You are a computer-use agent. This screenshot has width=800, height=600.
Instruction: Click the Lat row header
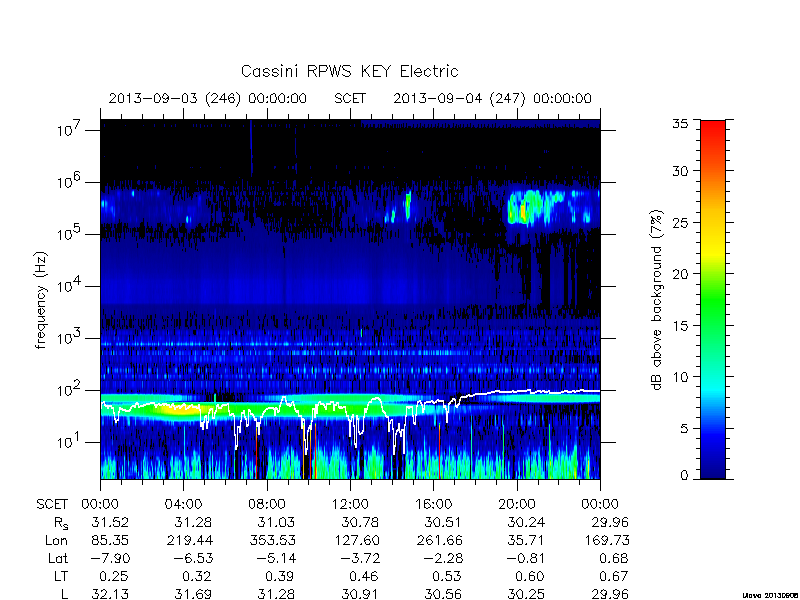tap(58, 559)
